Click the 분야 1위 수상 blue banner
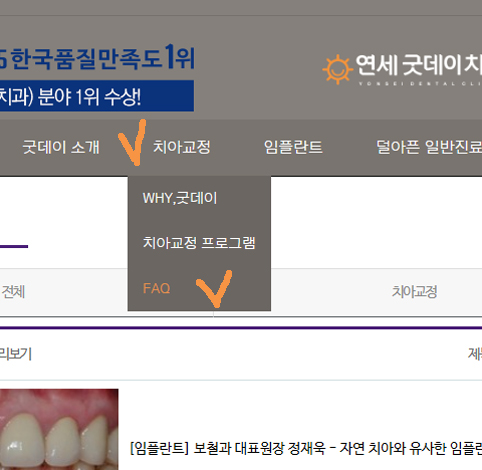This screenshot has height=470, width=482. pos(97,96)
